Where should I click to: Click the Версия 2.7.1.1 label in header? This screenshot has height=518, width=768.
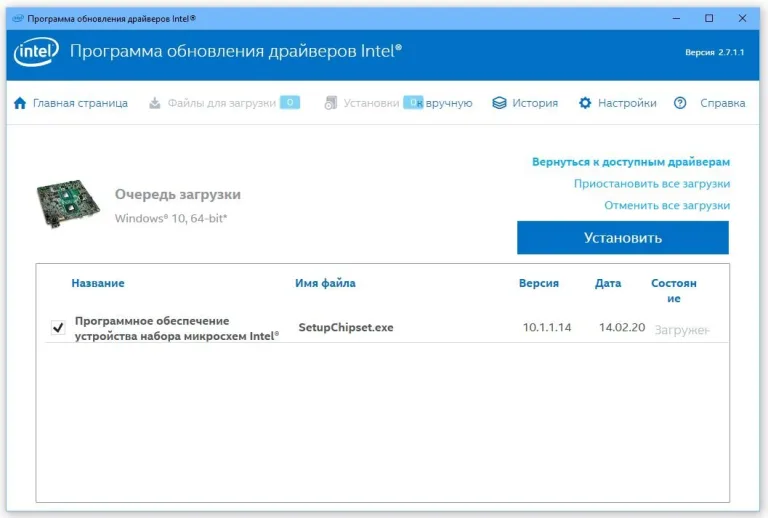click(715, 52)
